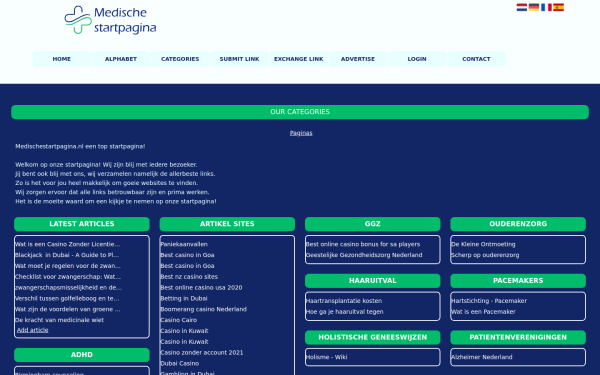Open the ADVERTISE menu item

click(x=358, y=59)
